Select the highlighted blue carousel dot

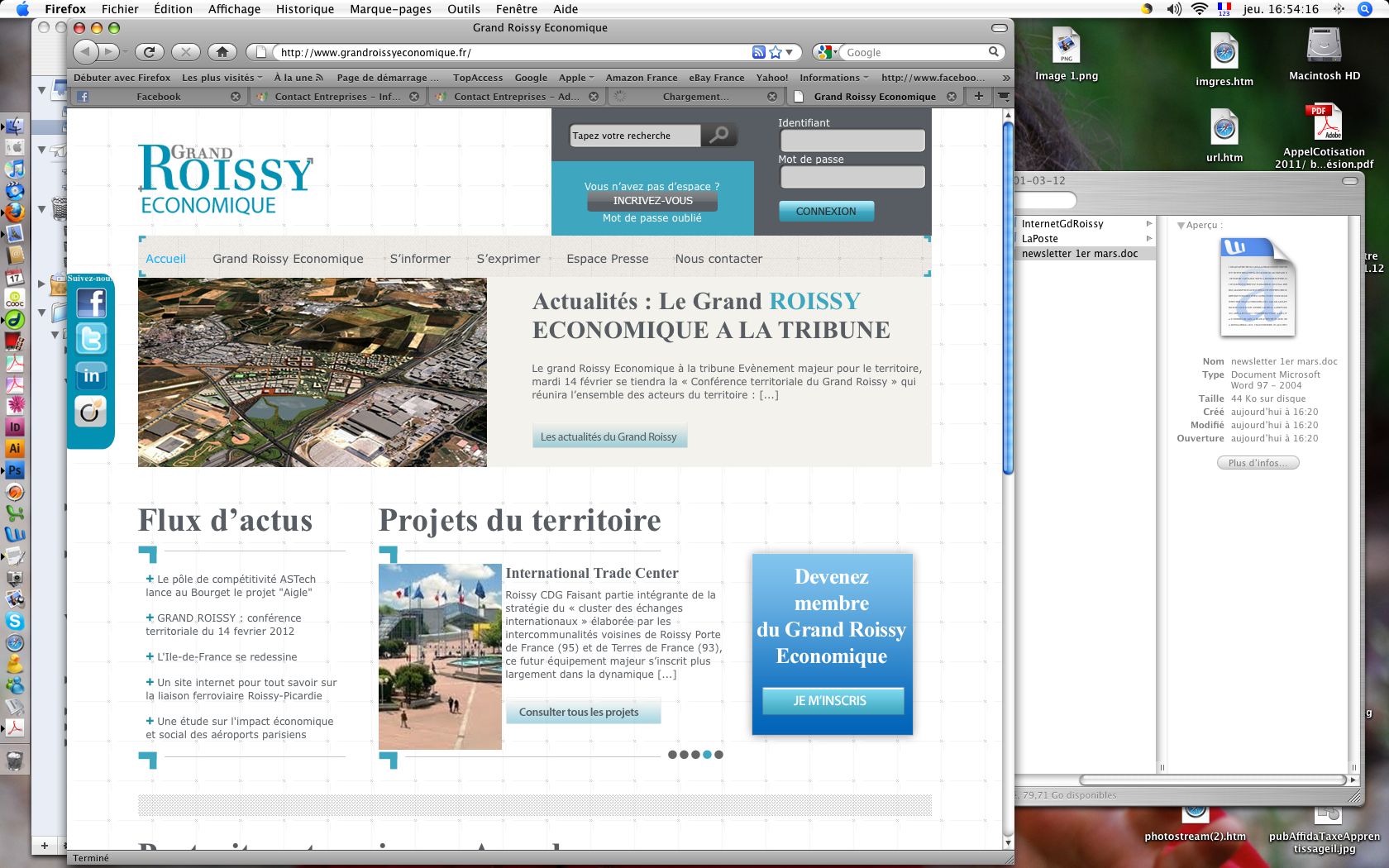pos(707,755)
